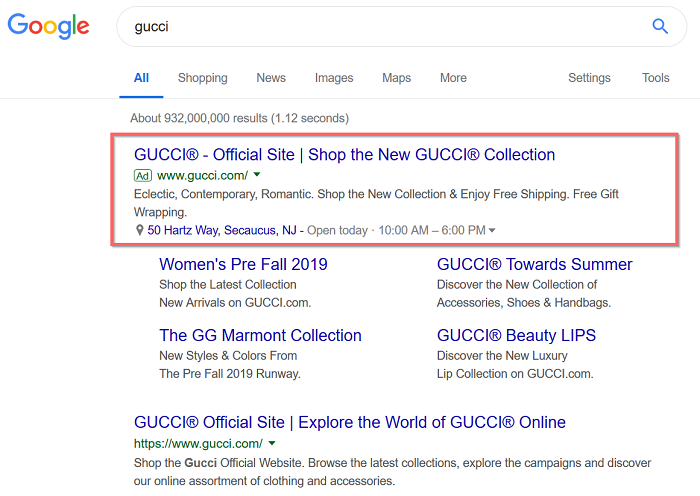Click the 50 Hartz Way, Secaucus address link
Screen dimensions: 700x496
(222, 230)
